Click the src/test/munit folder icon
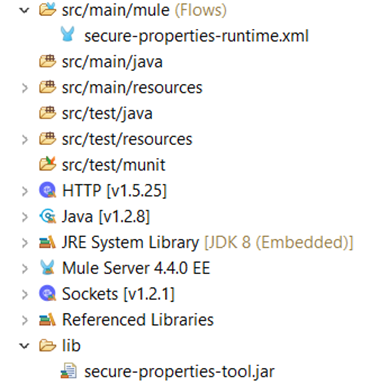Viewport: 379px width, 385px height. point(47,164)
